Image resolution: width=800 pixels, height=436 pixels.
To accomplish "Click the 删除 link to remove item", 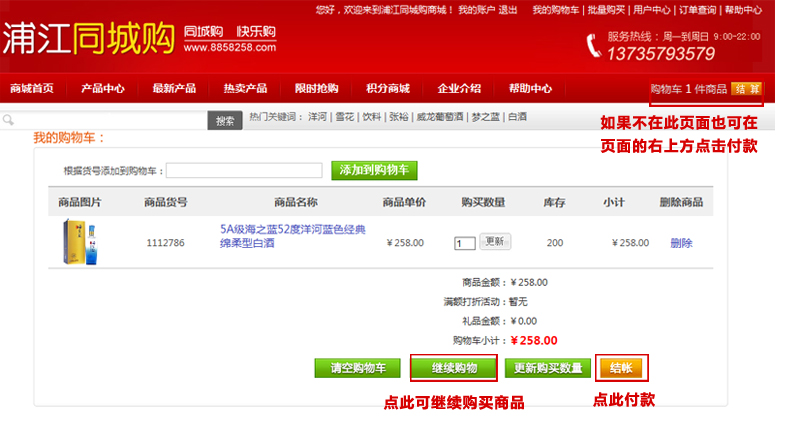I will tap(681, 243).
